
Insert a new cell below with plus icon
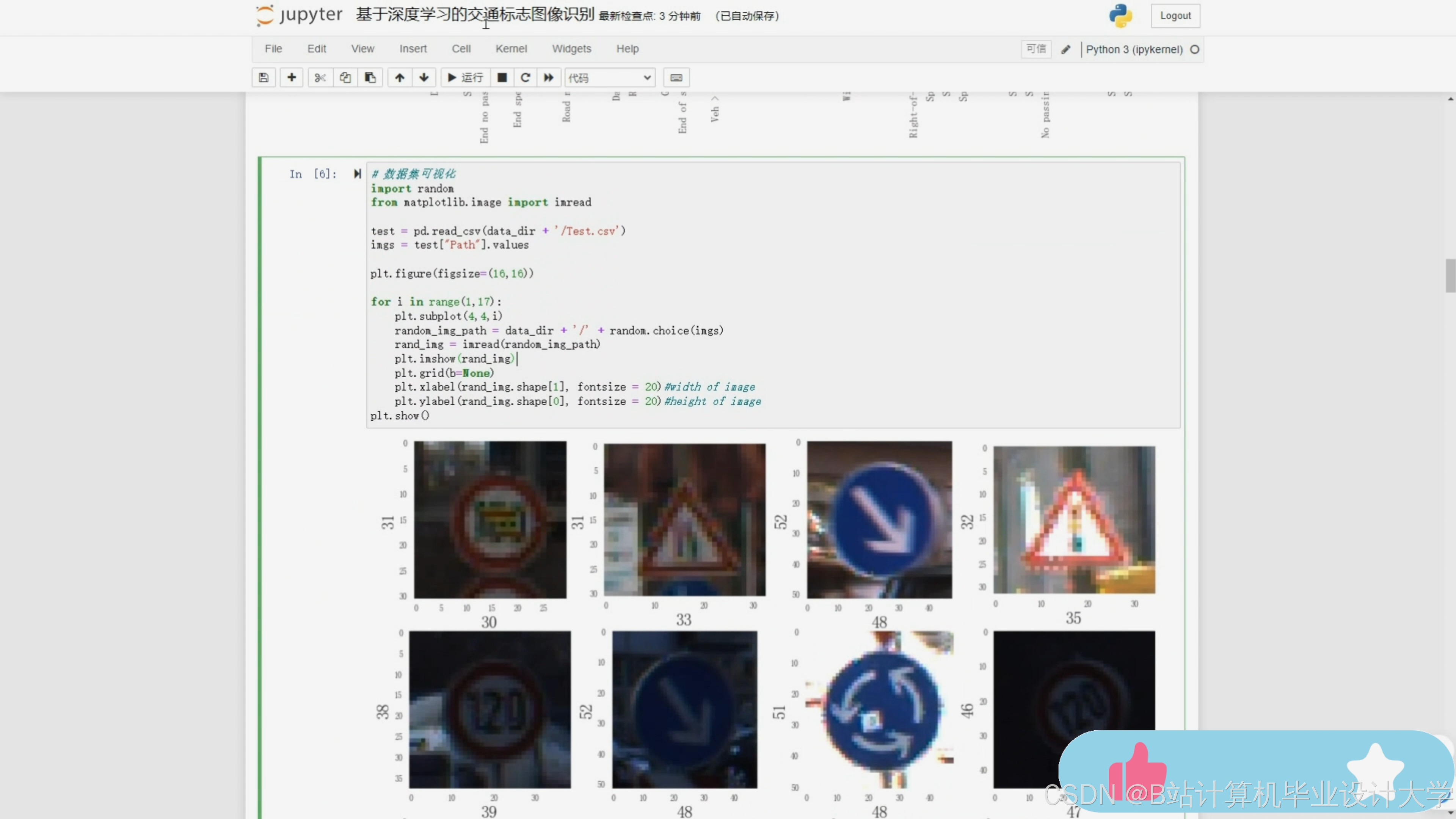point(292,77)
